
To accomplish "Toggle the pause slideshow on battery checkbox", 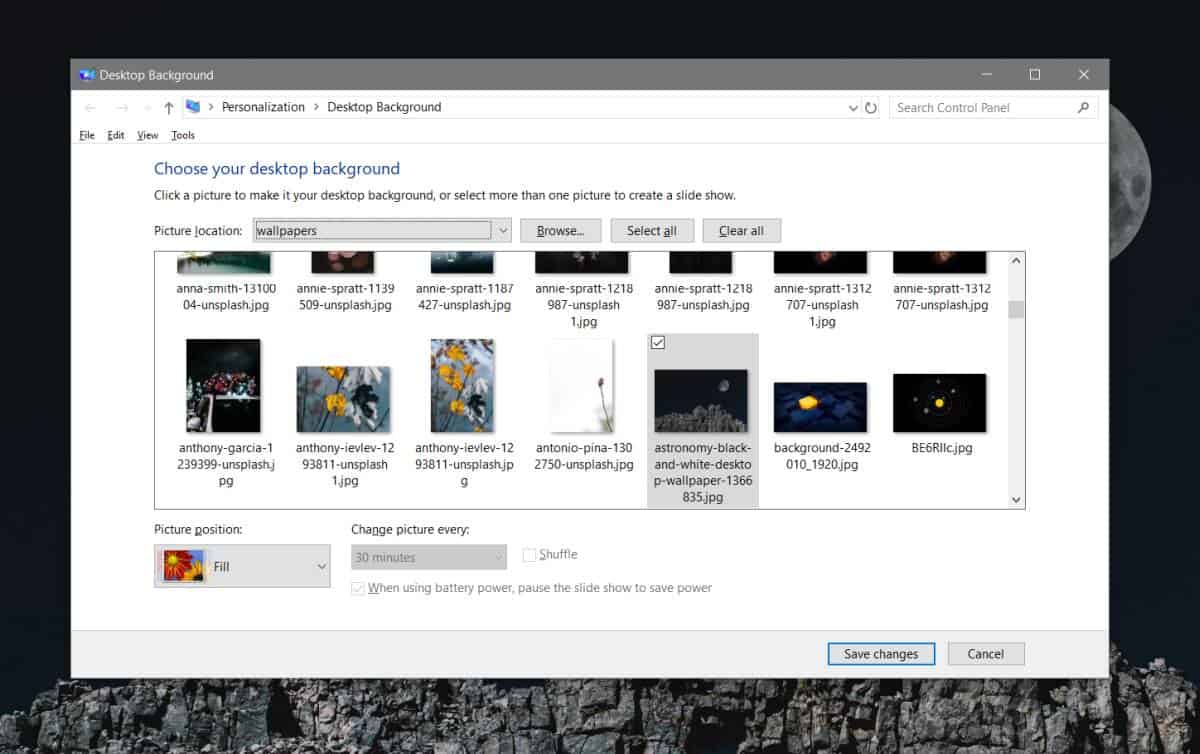I will pyautogui.click(x=358, y=588).
